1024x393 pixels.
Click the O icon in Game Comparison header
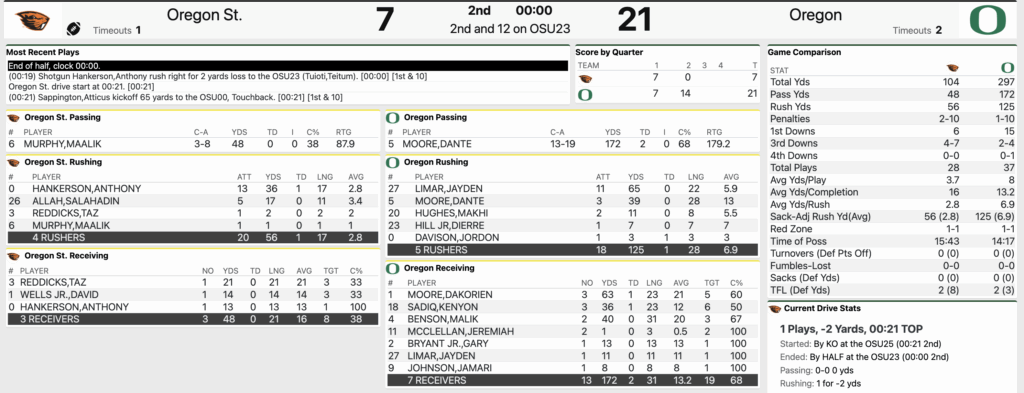(1008, 67)
